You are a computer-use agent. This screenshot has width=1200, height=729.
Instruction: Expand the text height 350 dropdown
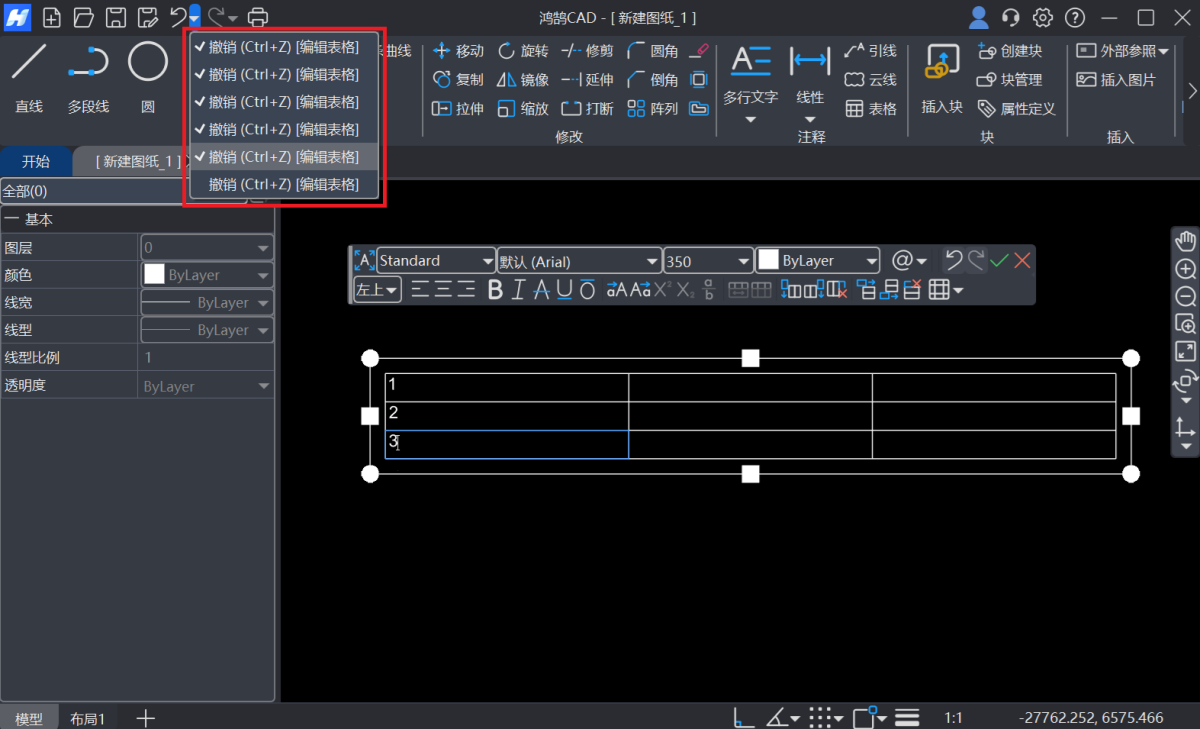[x=708, y=261]
